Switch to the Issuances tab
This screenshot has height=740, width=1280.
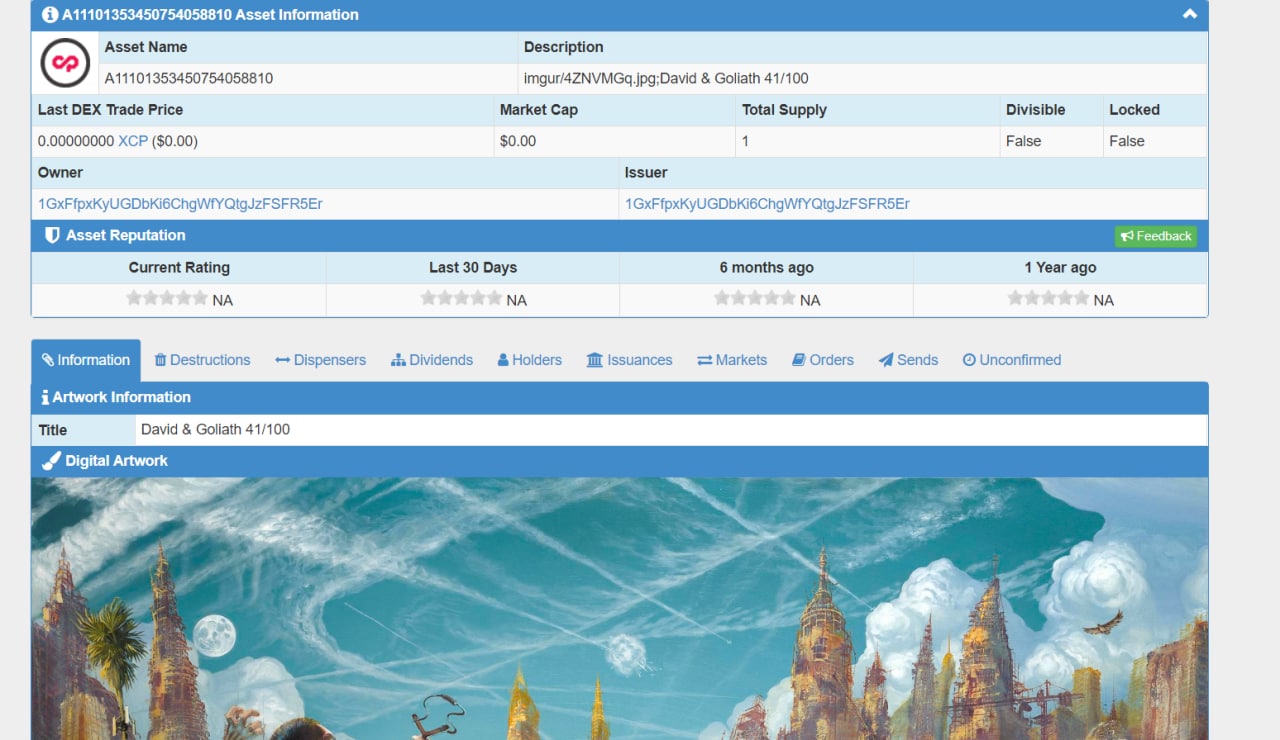click(629, 360)
